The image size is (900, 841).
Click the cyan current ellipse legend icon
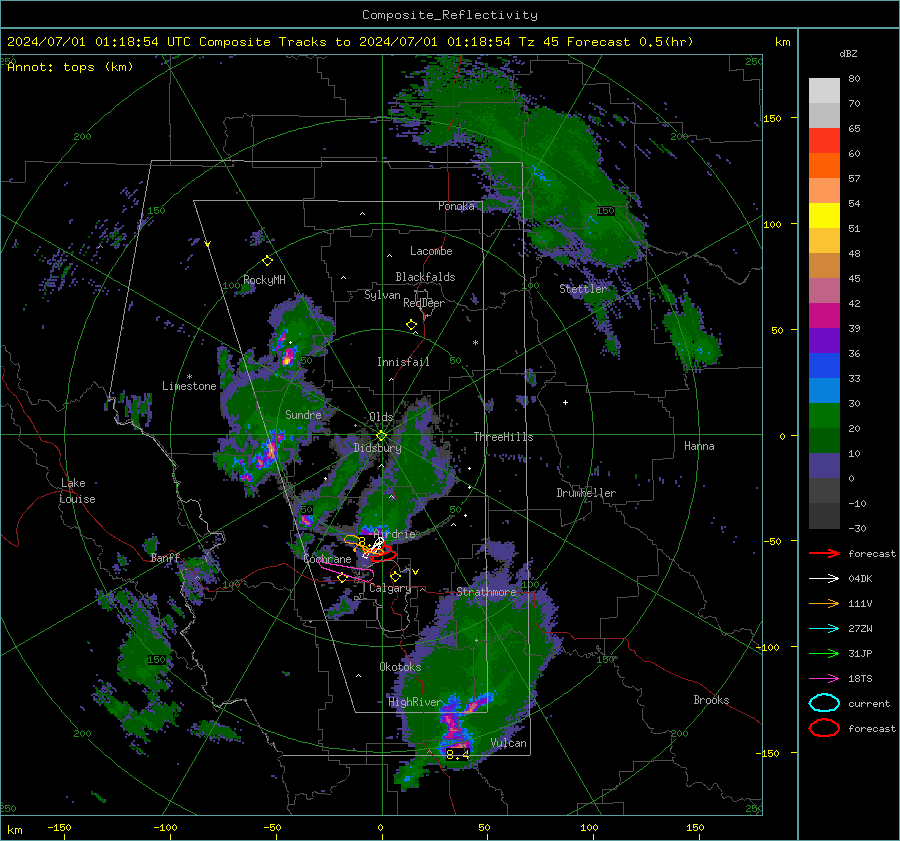tap(824, 703)
